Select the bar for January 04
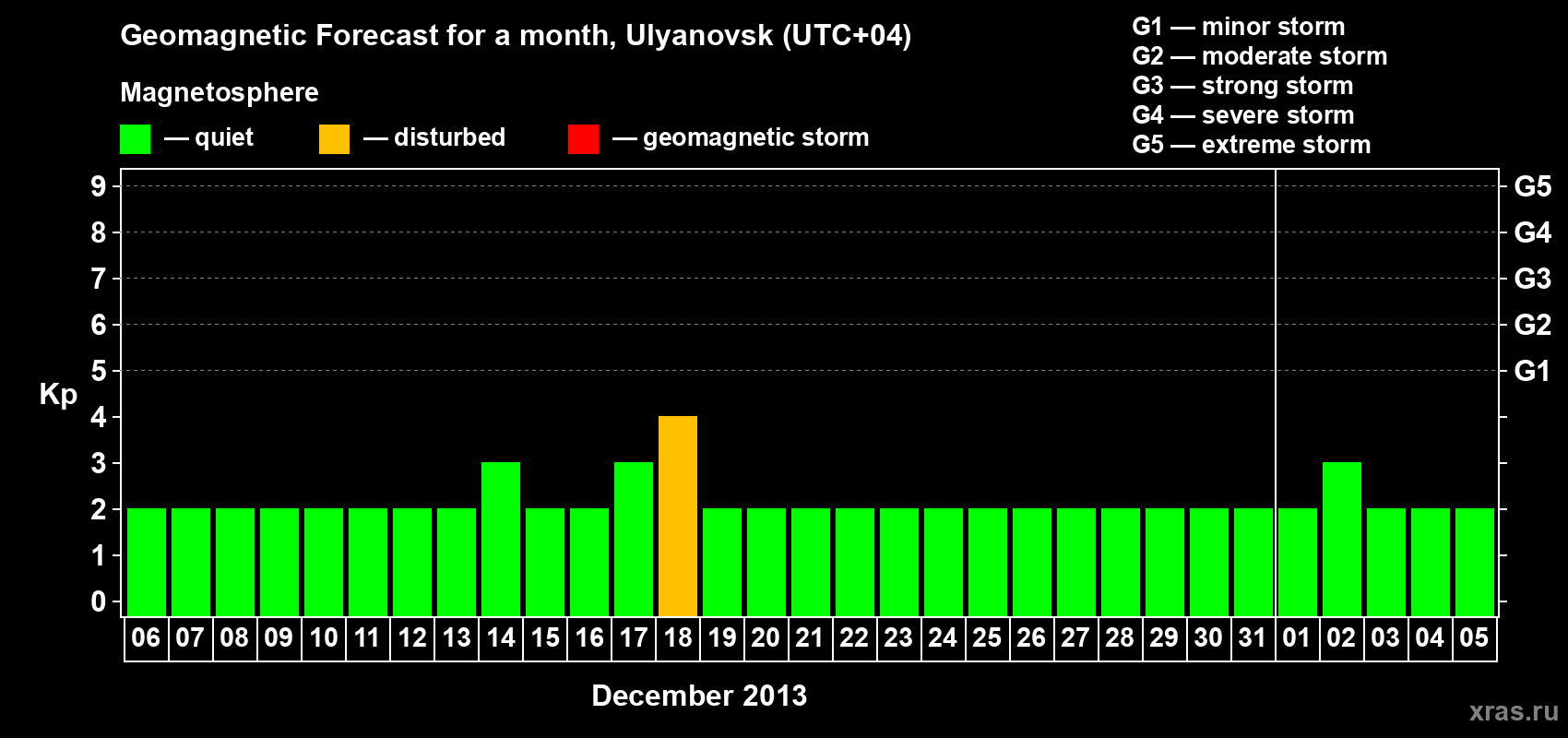This screenshot has width=1568, height=738. click(1431, 563)
